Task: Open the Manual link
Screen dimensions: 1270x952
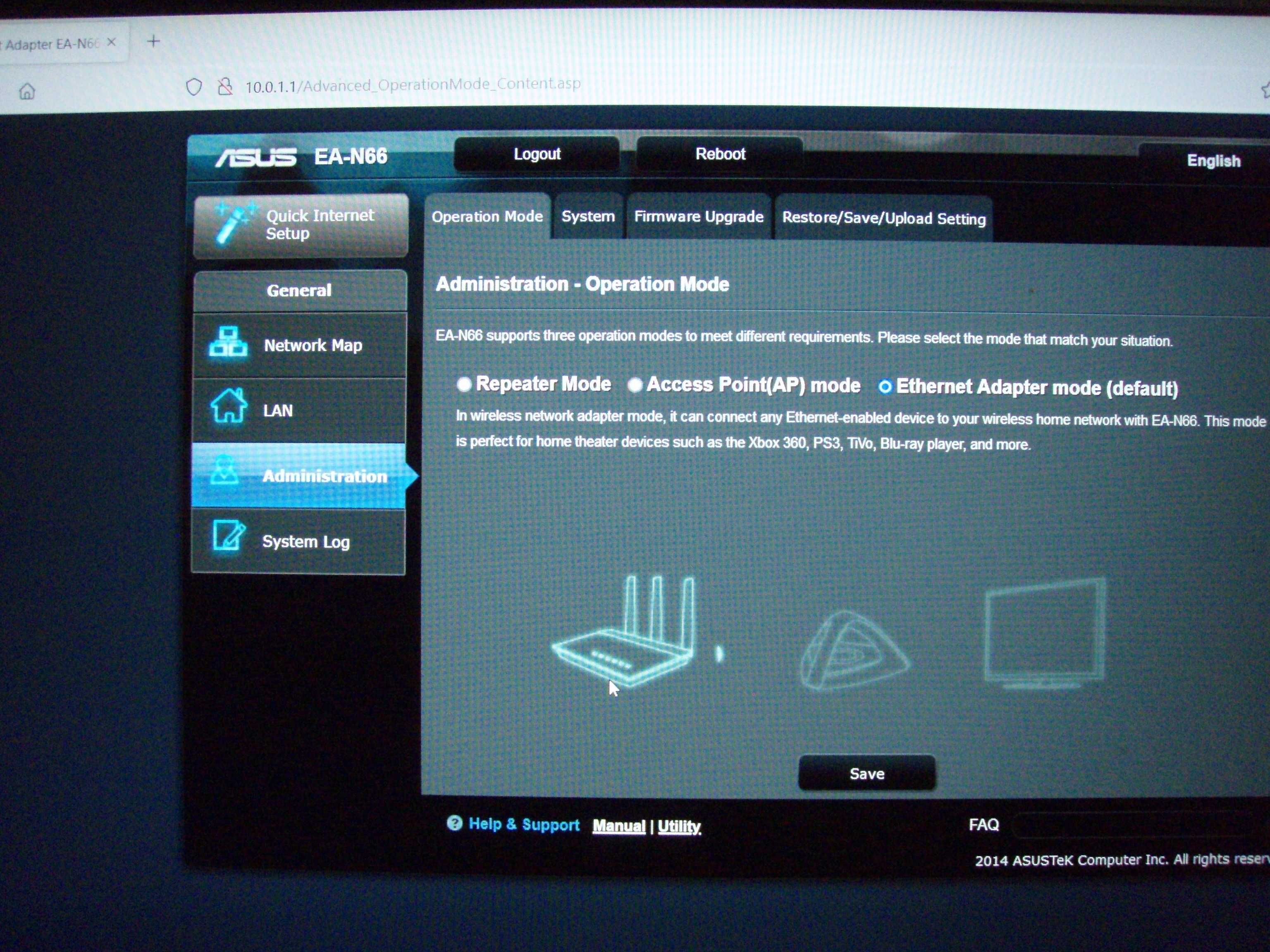Action: [x=619, y=826]
